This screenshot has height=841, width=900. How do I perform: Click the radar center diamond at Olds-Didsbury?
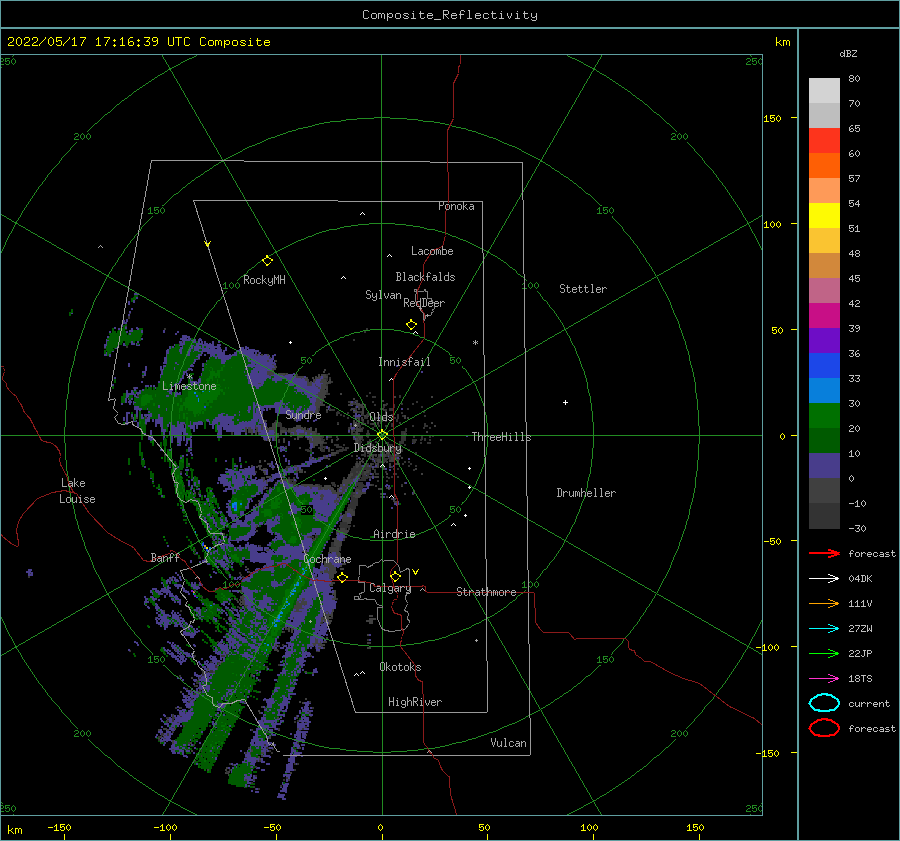coord(382,435)
